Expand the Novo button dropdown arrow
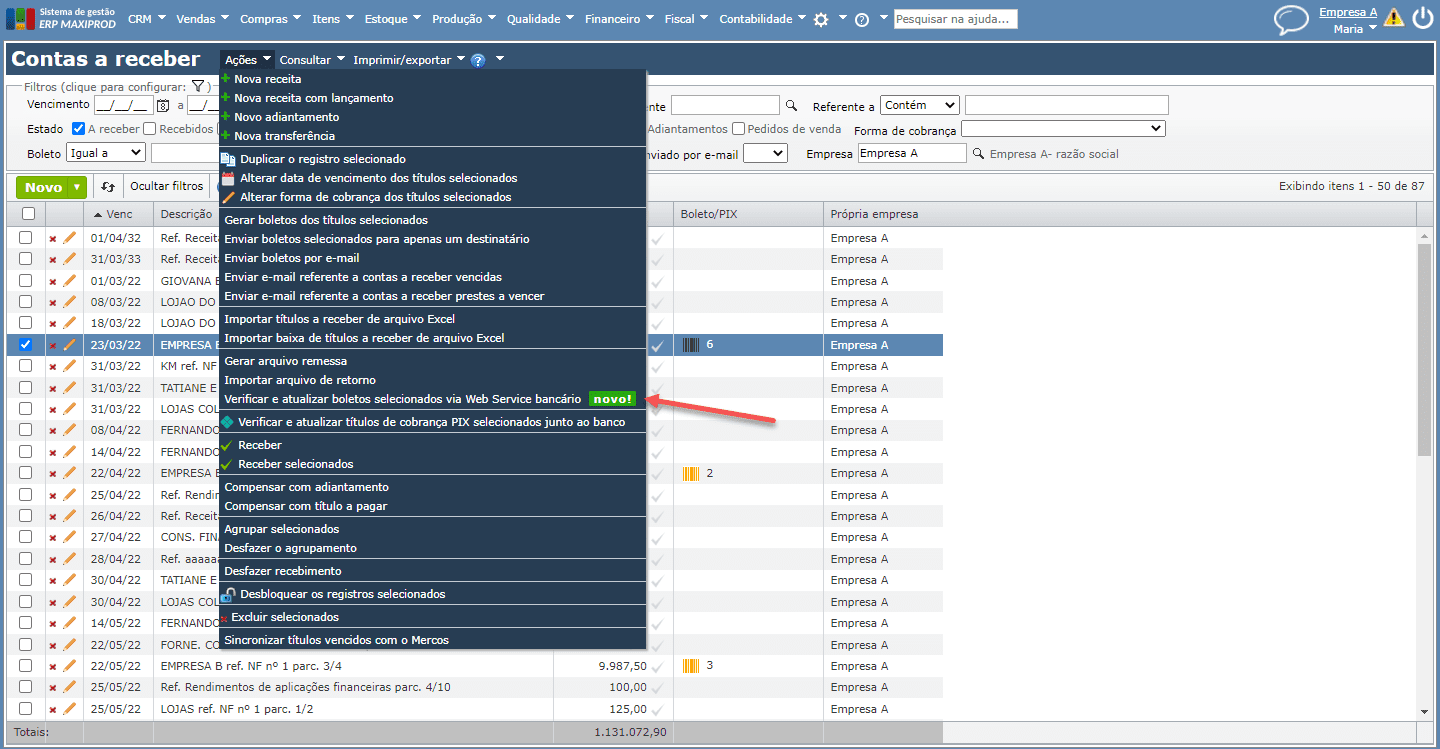 point(77,187)
